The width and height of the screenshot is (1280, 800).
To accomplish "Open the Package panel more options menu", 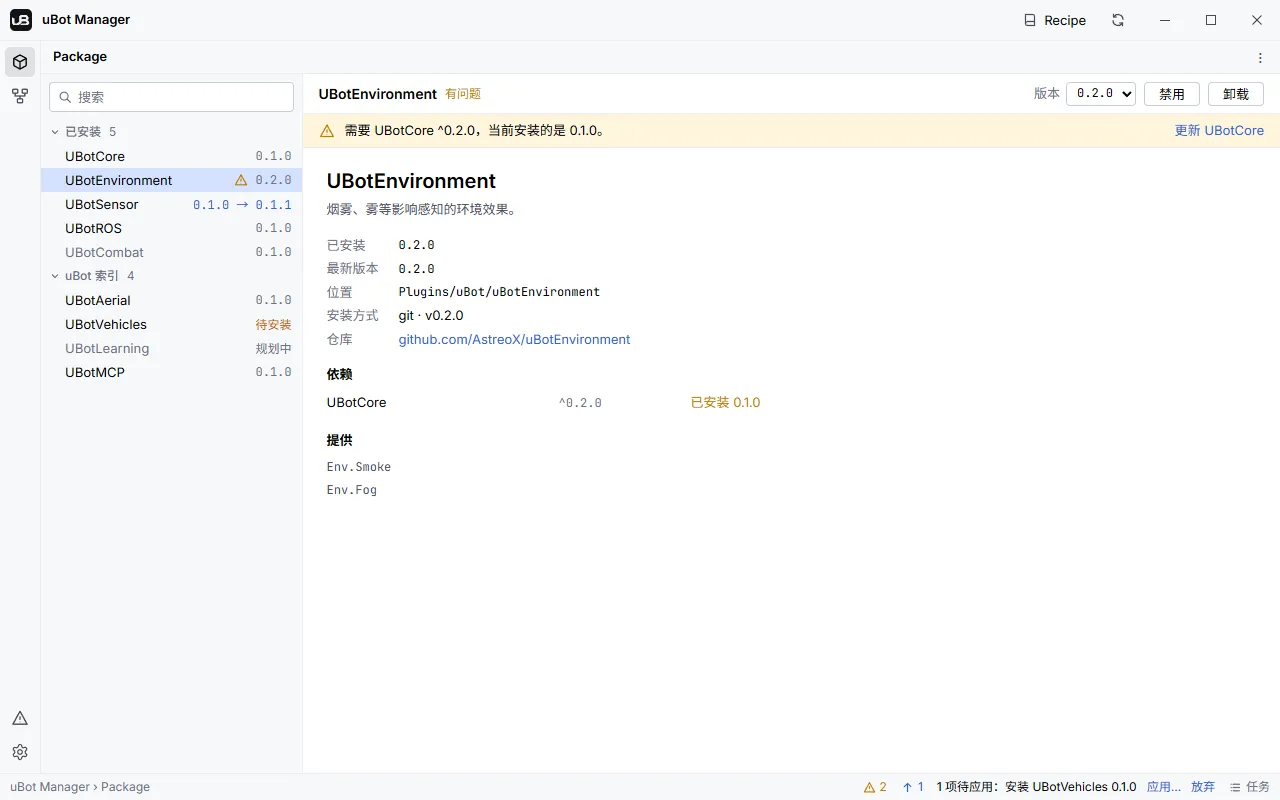I will click(1260, 58).
